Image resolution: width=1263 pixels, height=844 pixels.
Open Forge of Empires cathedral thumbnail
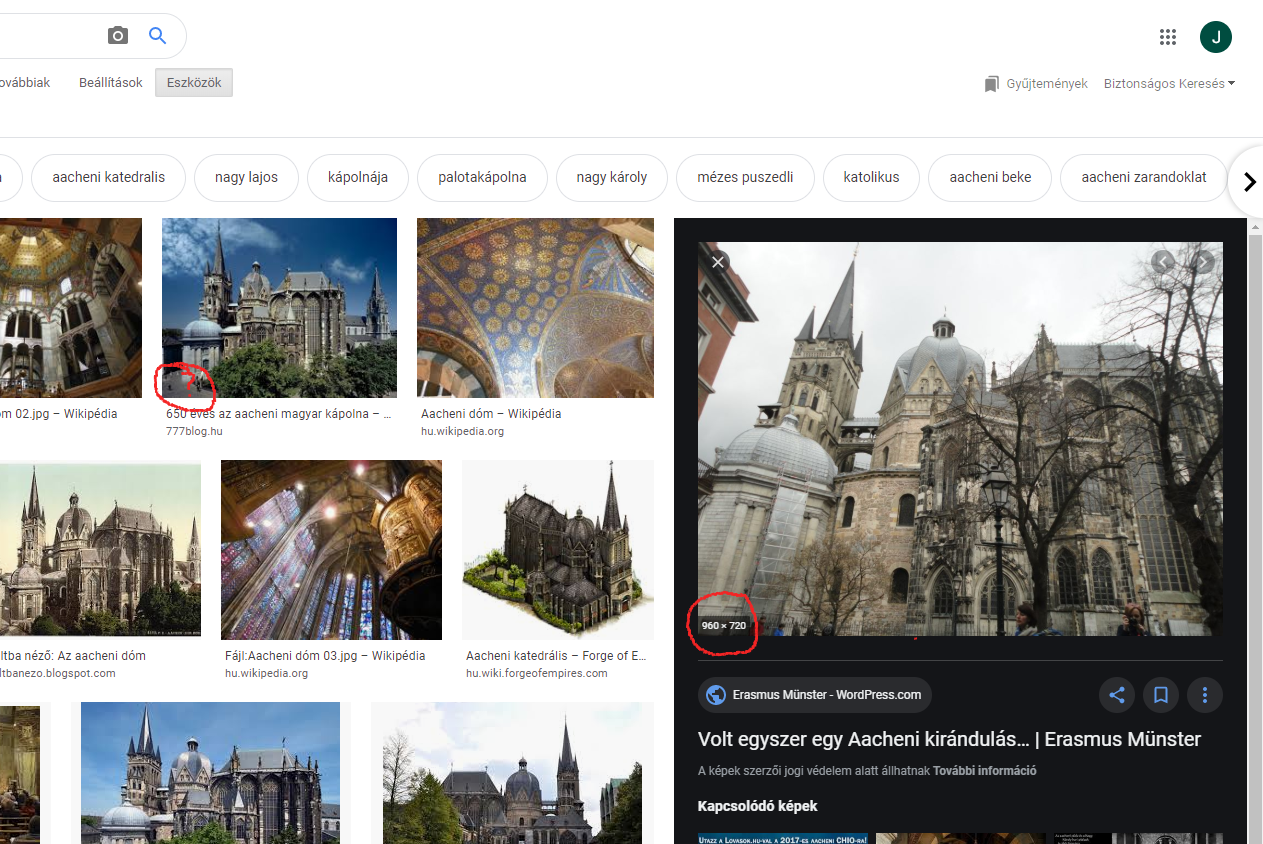(x=558, y=550)
